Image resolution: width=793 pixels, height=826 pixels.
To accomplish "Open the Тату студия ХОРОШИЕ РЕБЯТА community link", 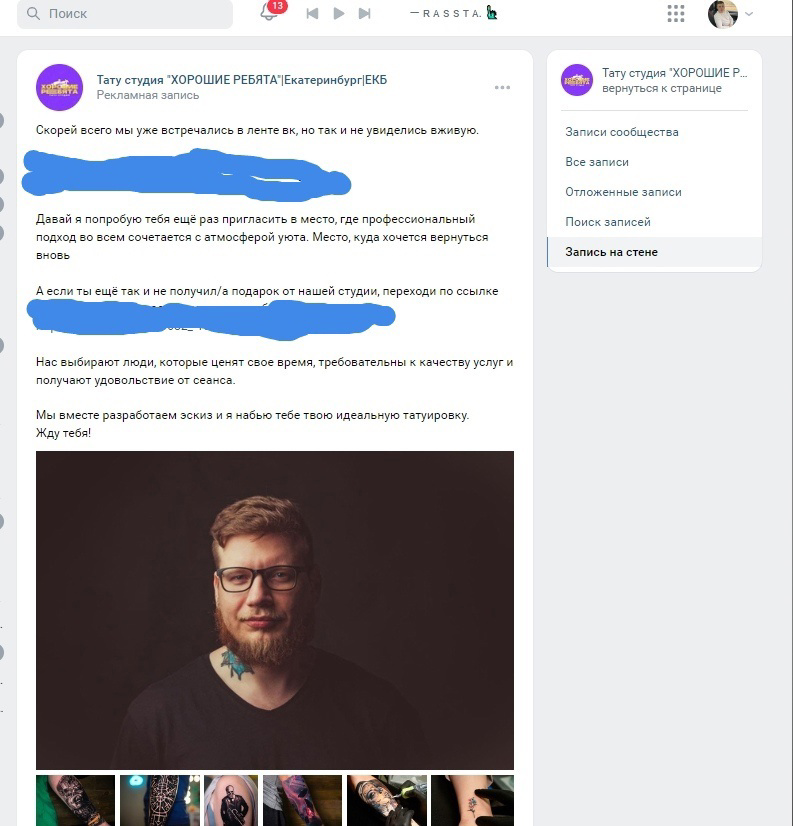I will tap(242, 80).
